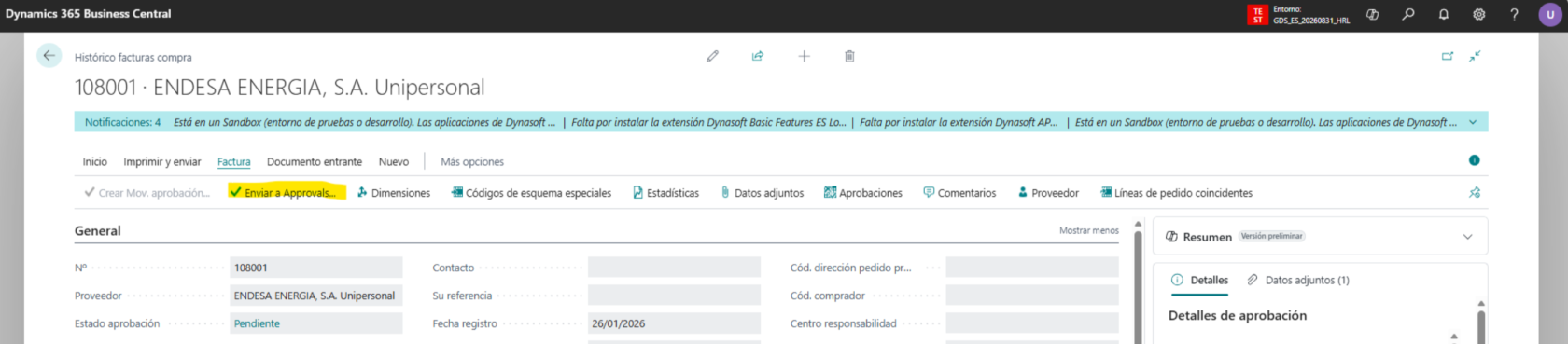The width and height of the screenshot is (1568, 344).
Task: Open the Más opciones menu
Action: click(472, 161)
